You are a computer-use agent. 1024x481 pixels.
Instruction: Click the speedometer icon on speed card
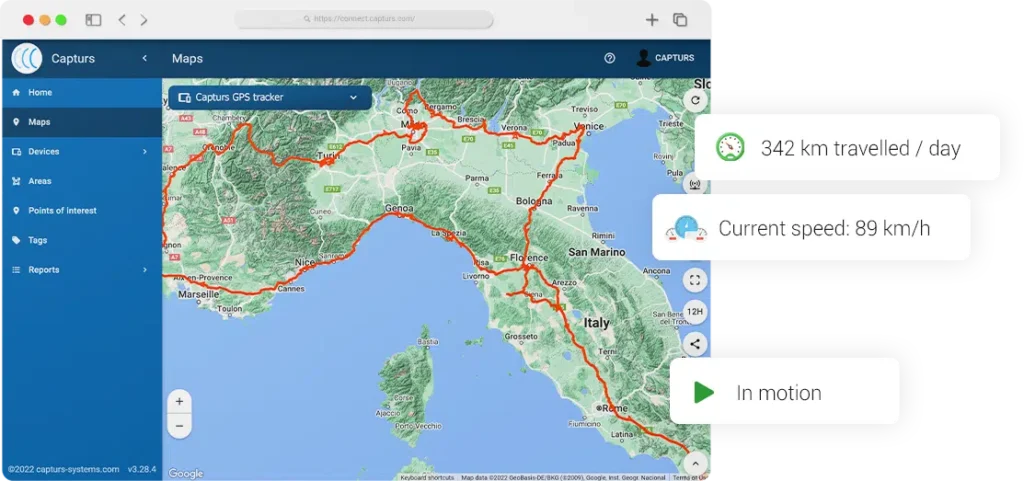686,228
